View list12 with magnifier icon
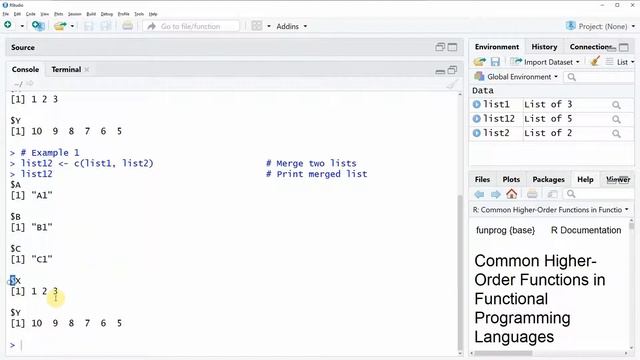Screen dimensions: 640x360 tap(616, 119)
